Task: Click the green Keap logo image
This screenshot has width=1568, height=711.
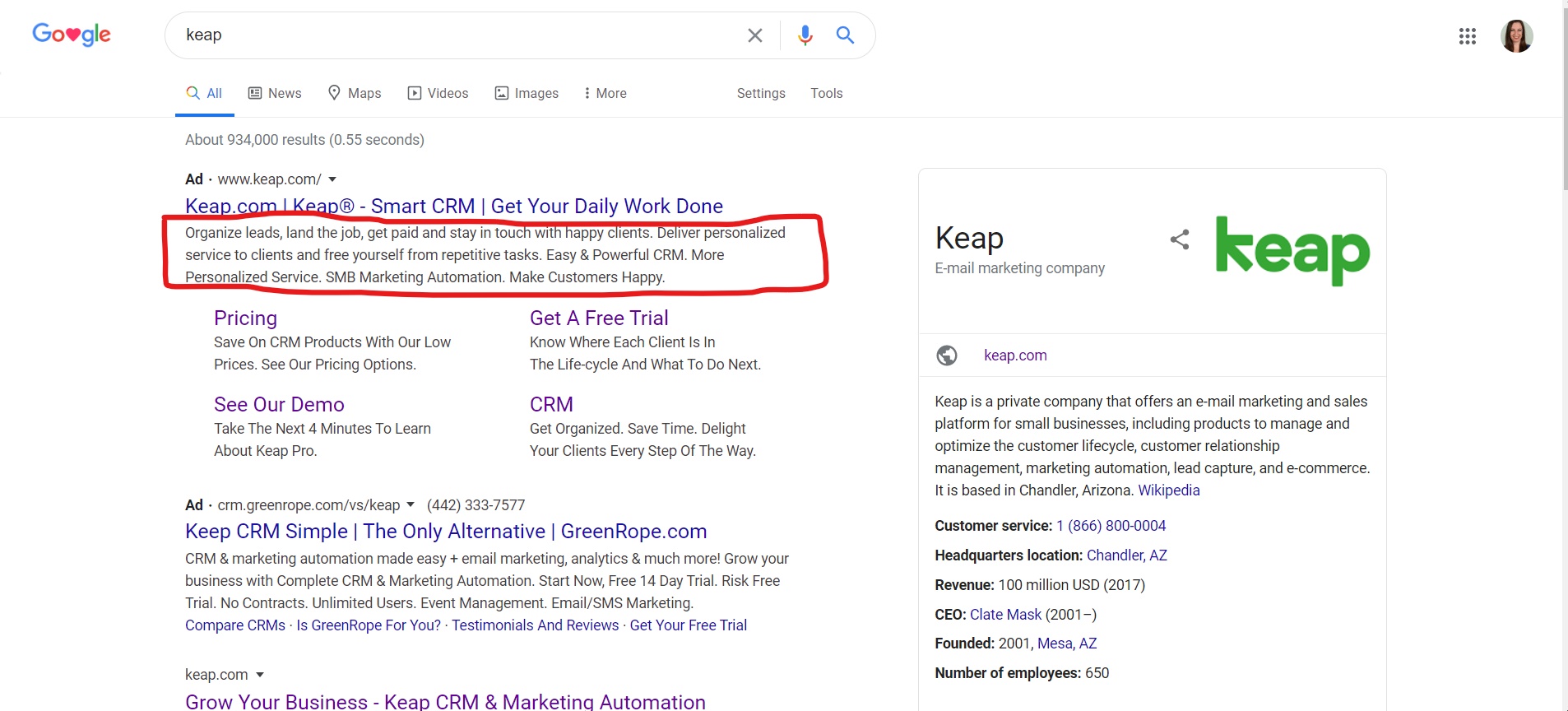Action: point(1292,251)
